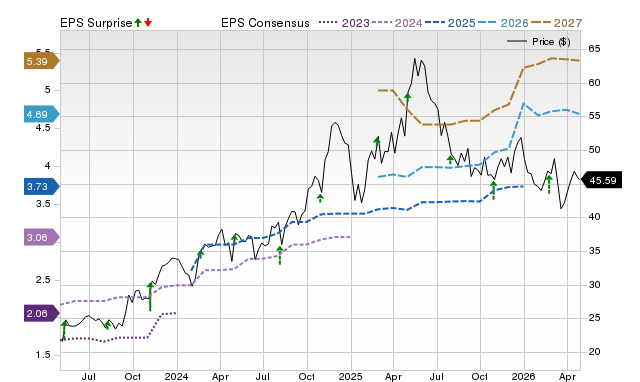640x382 pixels.
Task: Click the light blue 4.69 value tag
Action: (42, 114)
